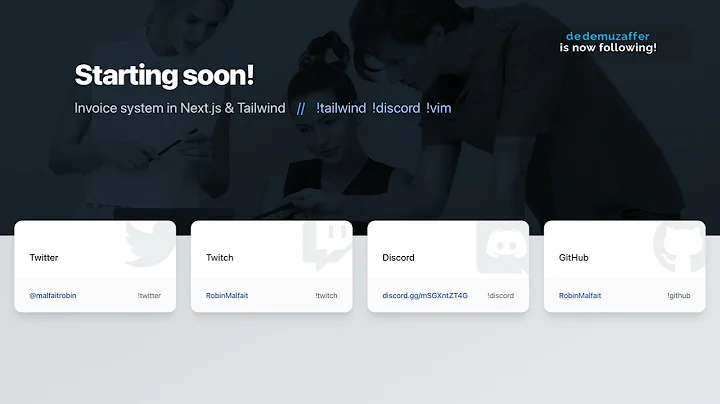The image size is (720, 404).
Task: Click the !twitch command label
Action: (x=326, y=296)
